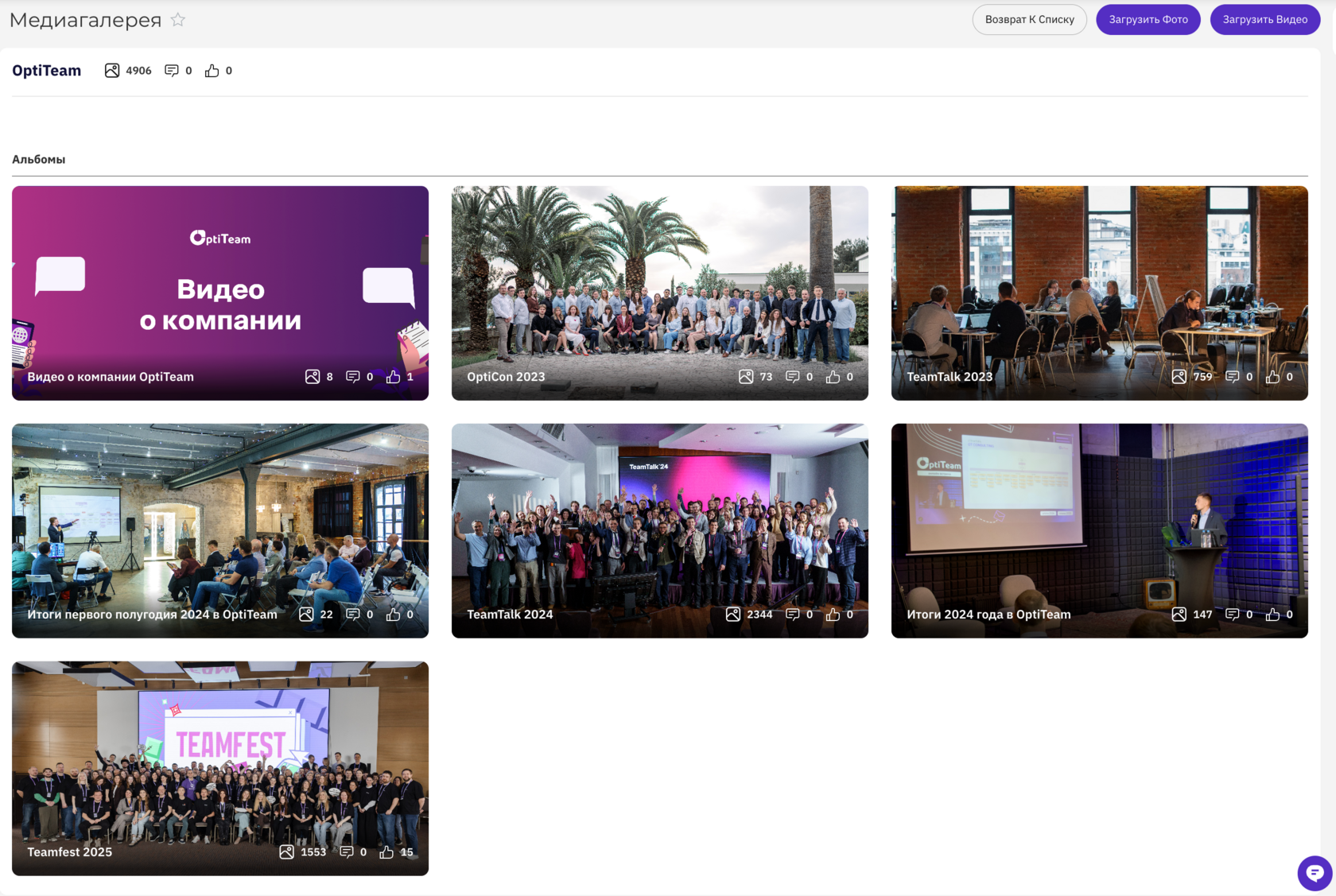Click the 2344 photo count on TeamTalk 2024
1336x896 pixels.
(x=759, y=615)
